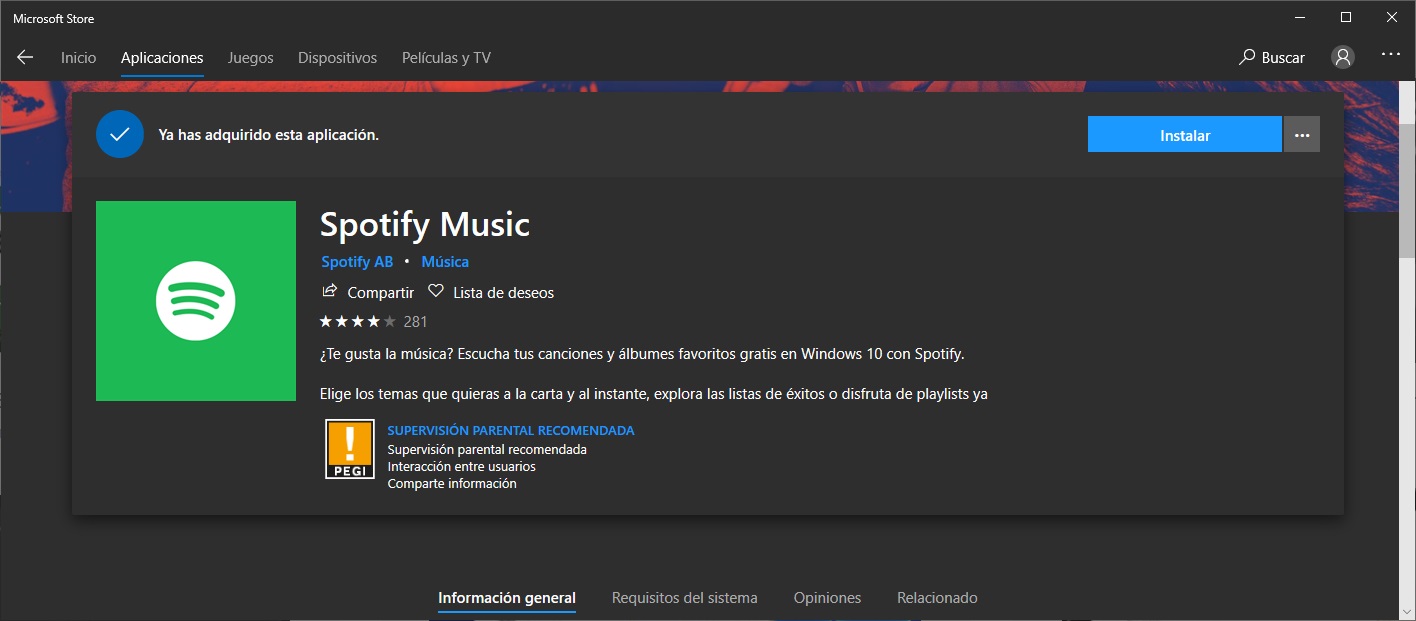Open the top-right three-dot menu
Image resolution: width=1416 pixels, height=621 pixels.
point(1391,55)
